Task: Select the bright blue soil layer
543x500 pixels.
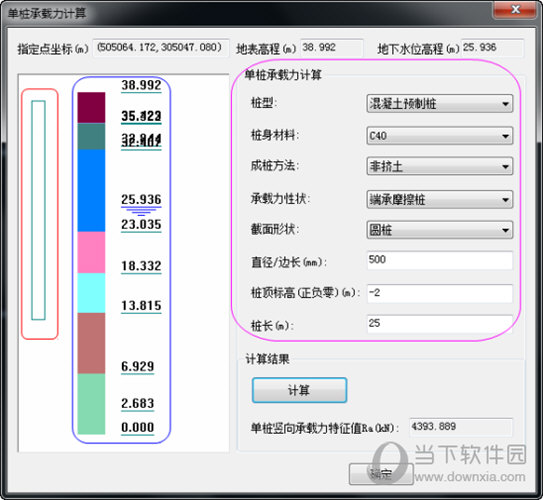Action: pos(91,190)
